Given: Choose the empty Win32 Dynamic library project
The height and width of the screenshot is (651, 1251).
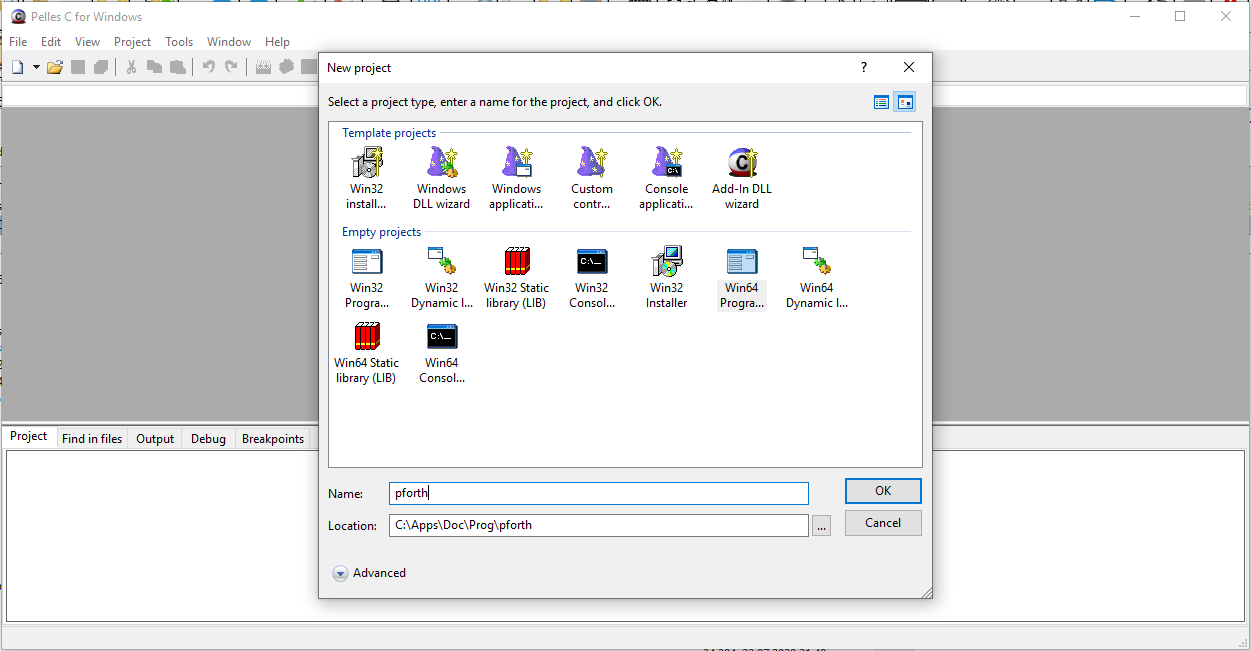Looking at the screenshot, I should coord(441,278).
